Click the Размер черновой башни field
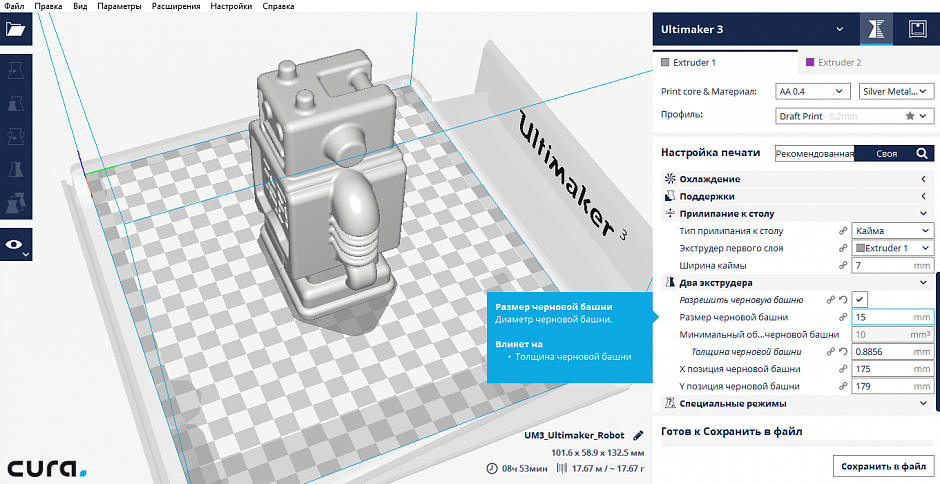Viewport: 940px width, 484px height. click(x=892, y=317)
